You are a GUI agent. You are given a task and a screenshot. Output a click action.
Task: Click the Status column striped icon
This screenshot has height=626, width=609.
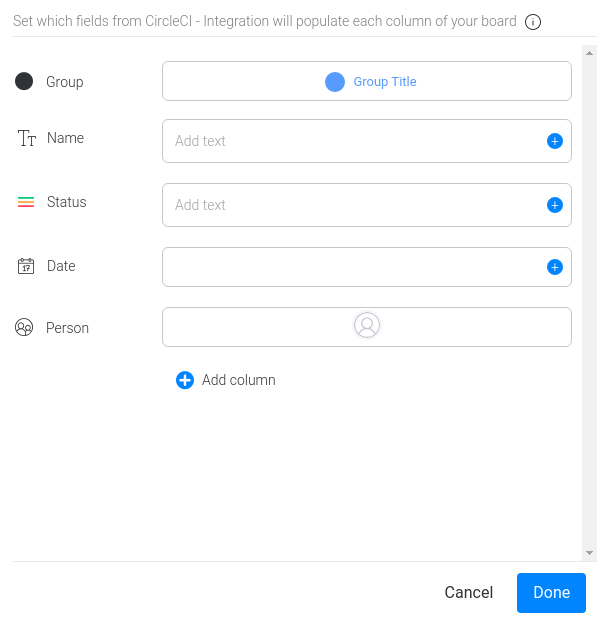pyautogui.click(x=26, y=202)
